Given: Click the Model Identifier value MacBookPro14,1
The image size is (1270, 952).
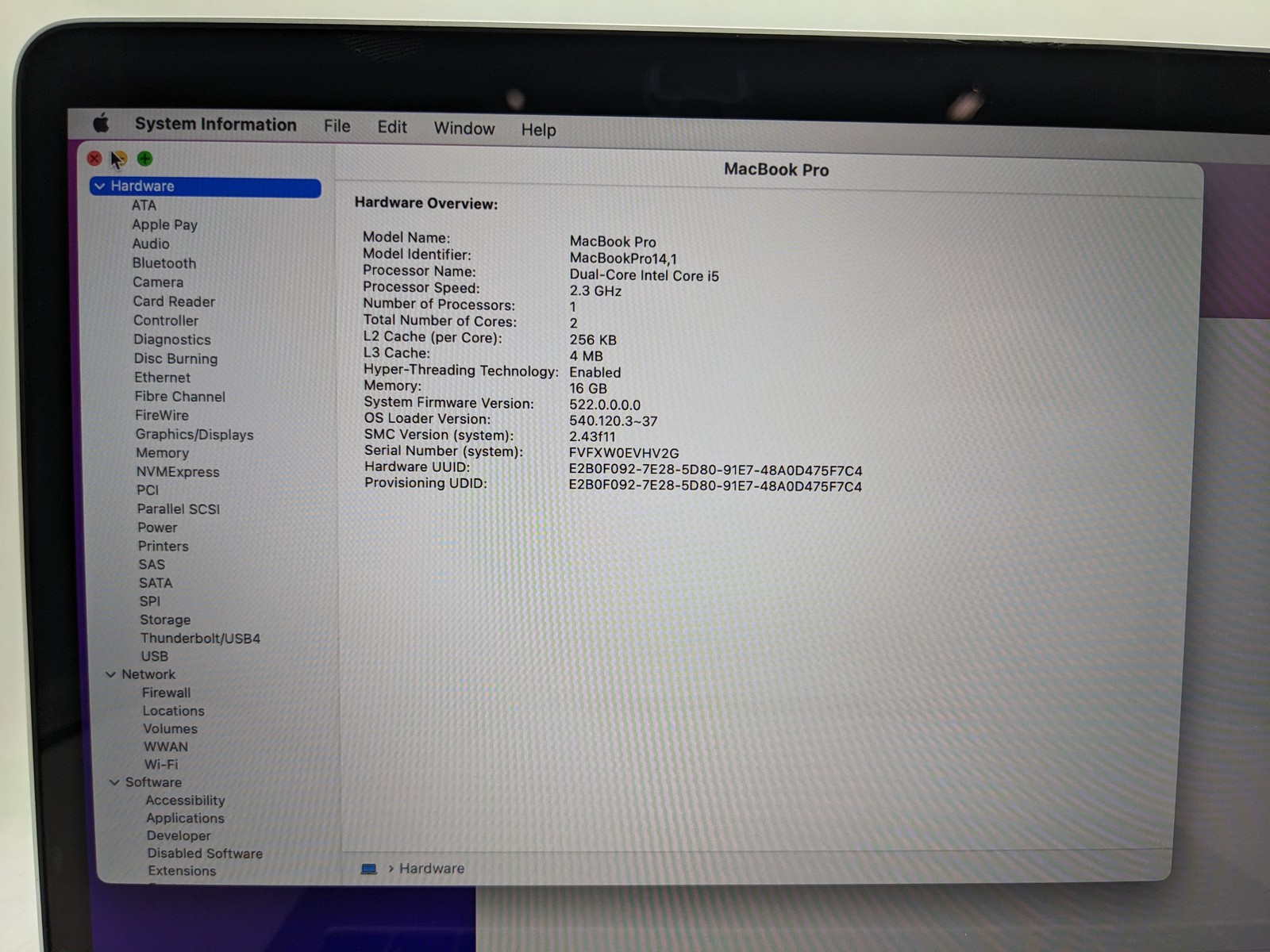Looking at the screenshot, I should click(623, 259).
